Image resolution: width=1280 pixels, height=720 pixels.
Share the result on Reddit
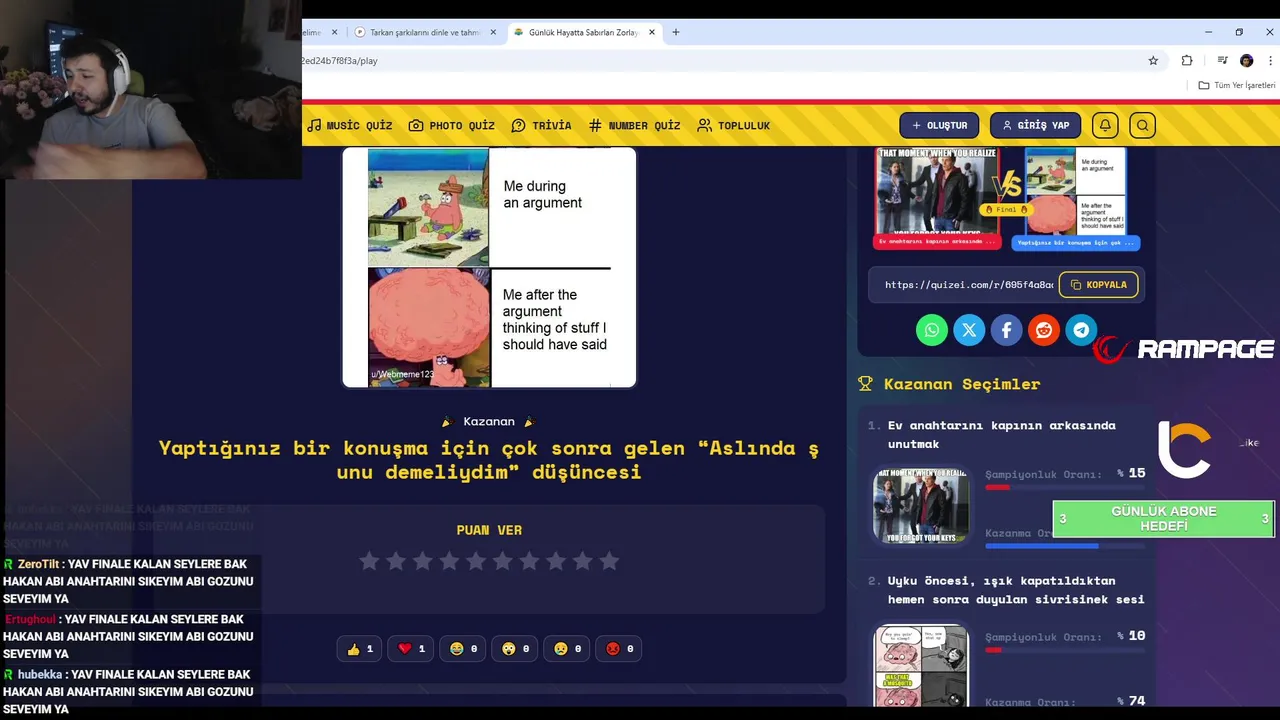click(x=1044, y=330)
